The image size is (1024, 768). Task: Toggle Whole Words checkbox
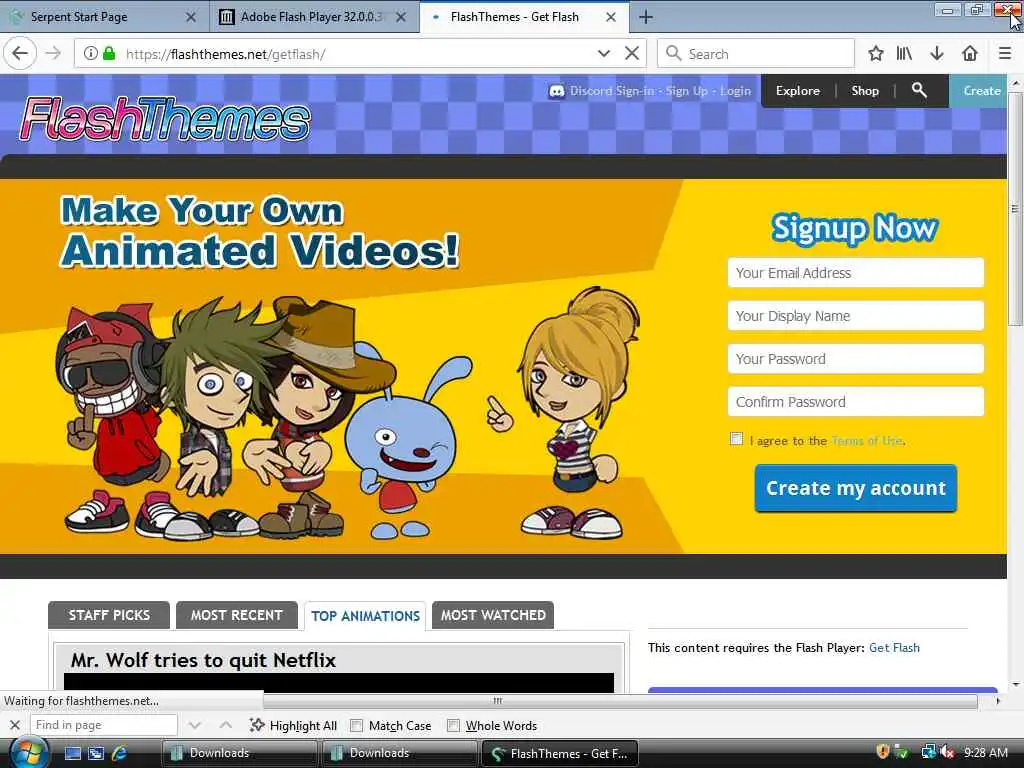click(x=453, y=726)
